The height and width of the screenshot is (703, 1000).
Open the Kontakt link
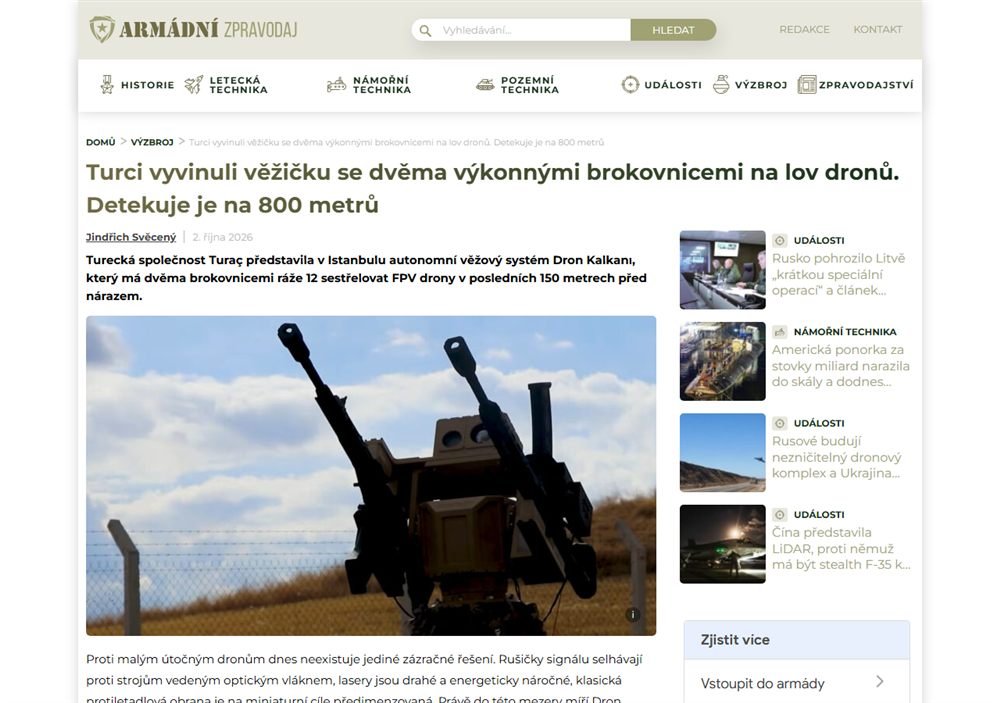coord(878,29)
